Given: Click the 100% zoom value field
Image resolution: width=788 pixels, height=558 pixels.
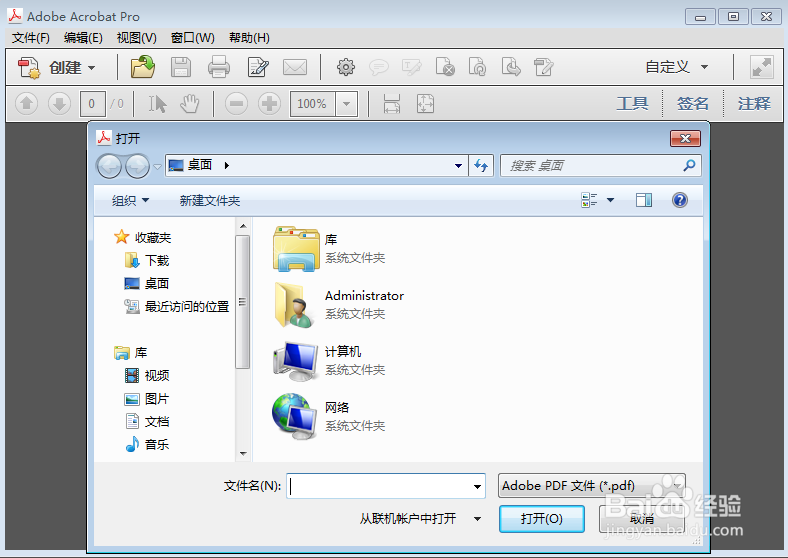Looking at the screenshot, I should tap(313, 104).
